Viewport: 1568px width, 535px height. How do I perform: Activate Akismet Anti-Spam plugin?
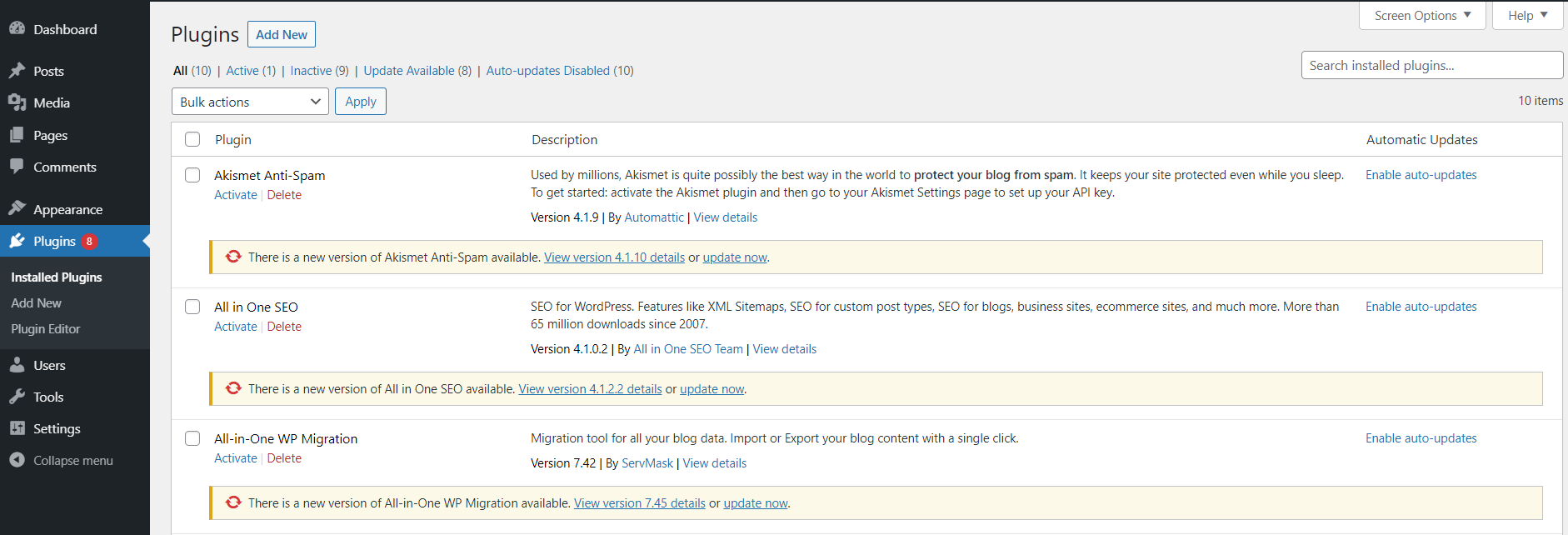236,195
